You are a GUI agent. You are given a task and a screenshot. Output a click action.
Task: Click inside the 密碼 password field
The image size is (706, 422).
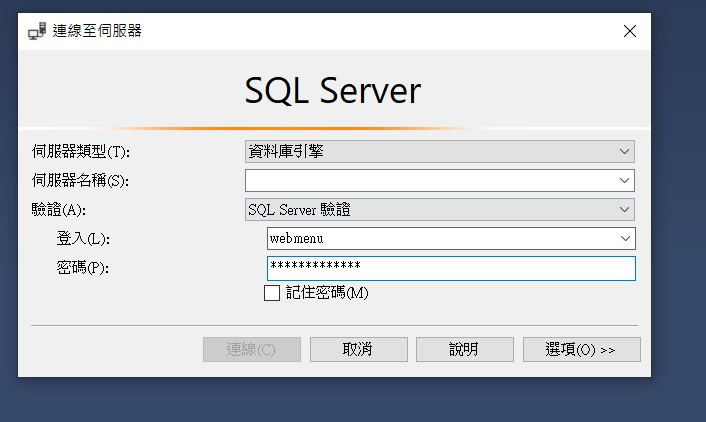click(451, 268)
